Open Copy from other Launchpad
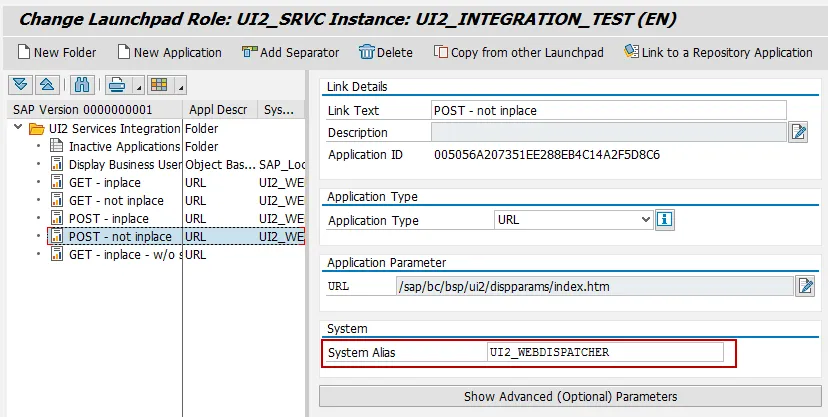This screenshot has width=828, height=417. click(x=519, y=52)
